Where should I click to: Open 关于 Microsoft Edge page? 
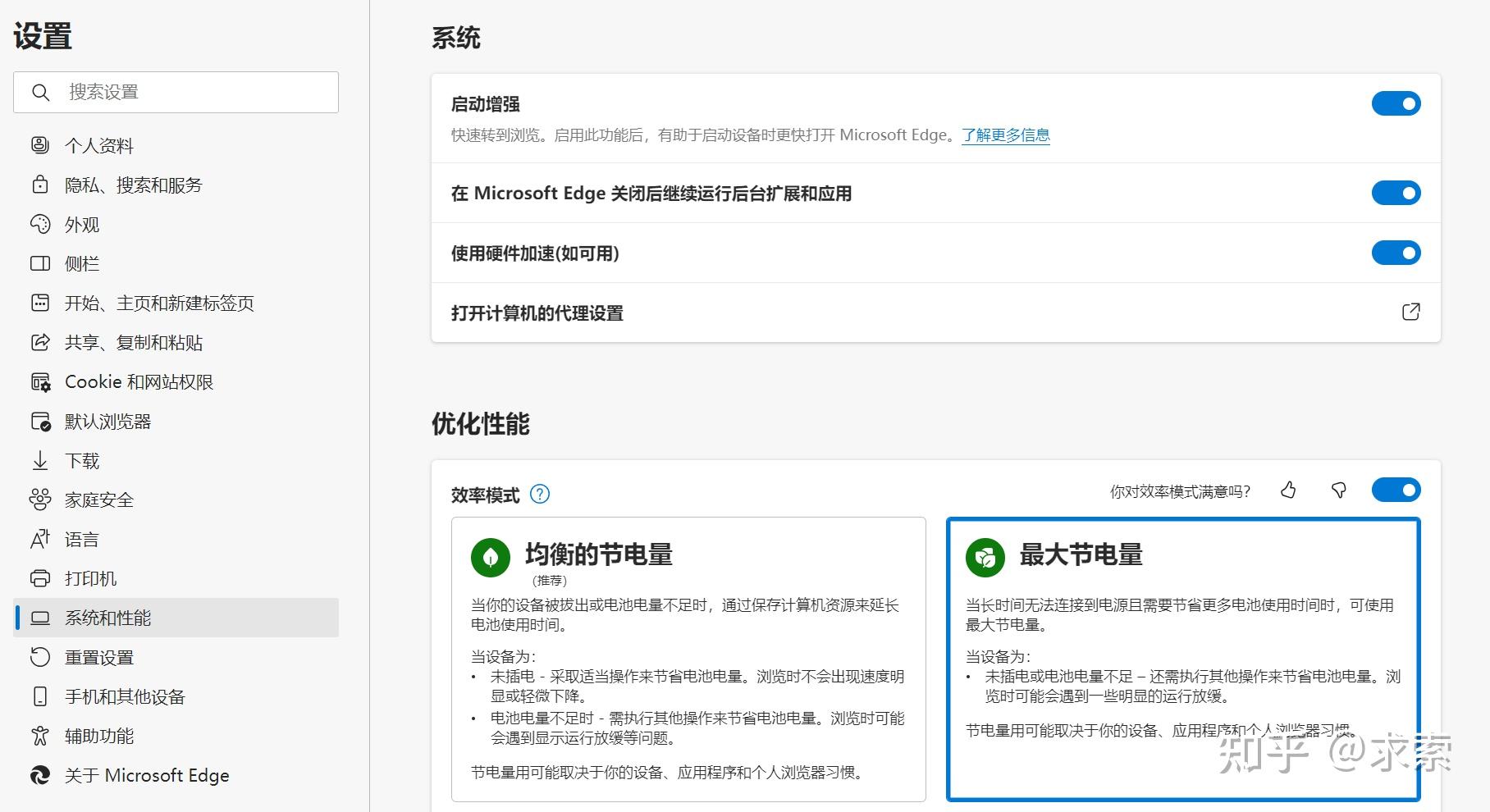pos(176,775)
